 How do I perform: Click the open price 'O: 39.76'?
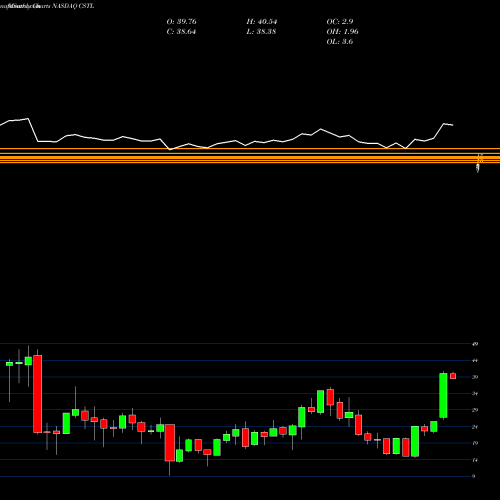point(181,22)
